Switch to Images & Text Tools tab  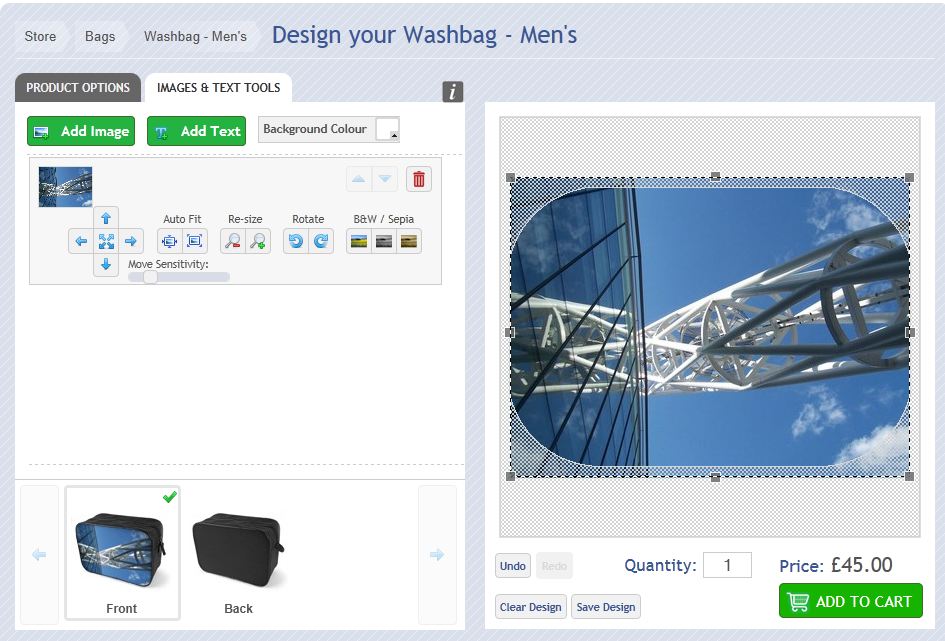218,88
